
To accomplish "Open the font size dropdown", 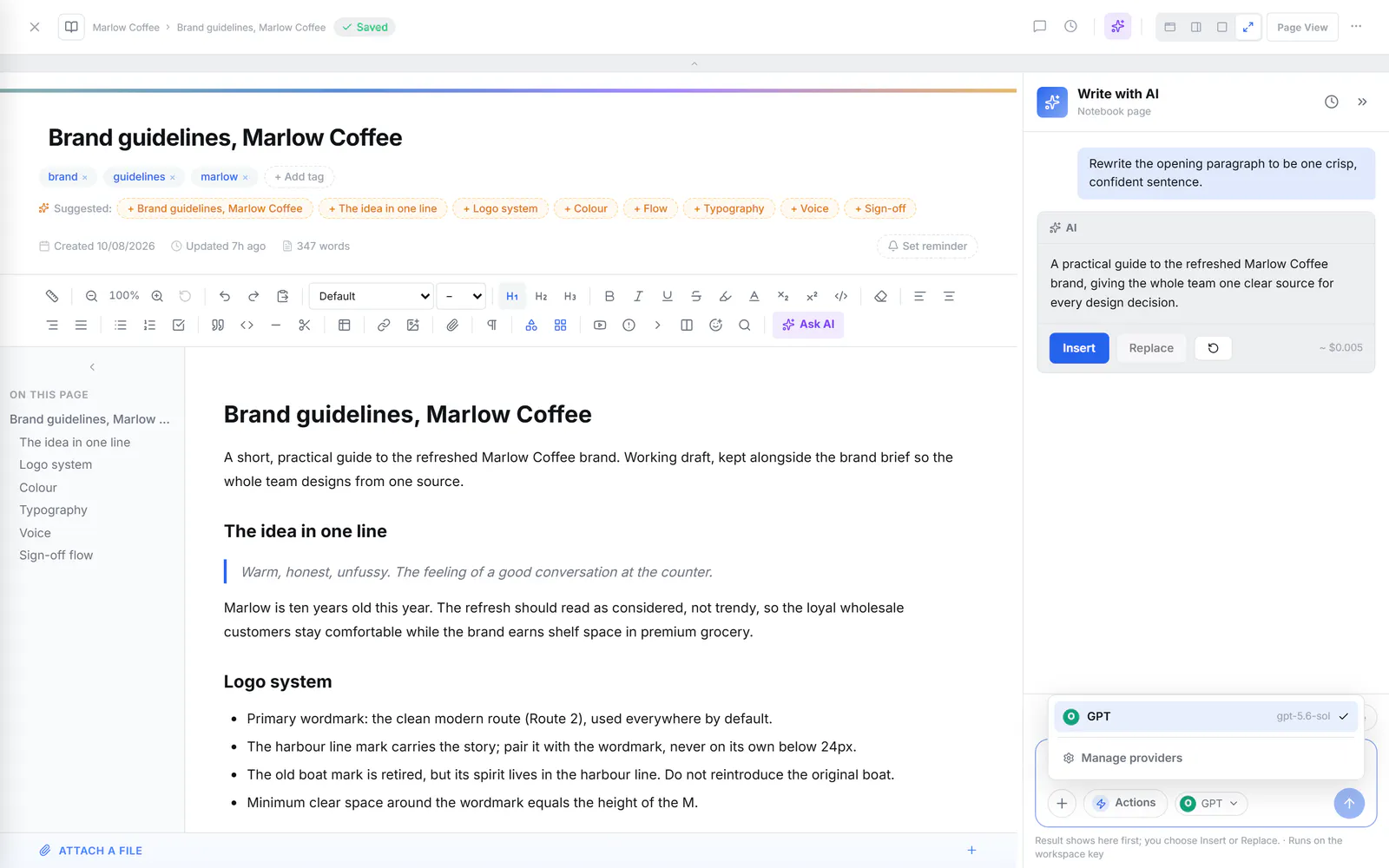I will point(461,296).
